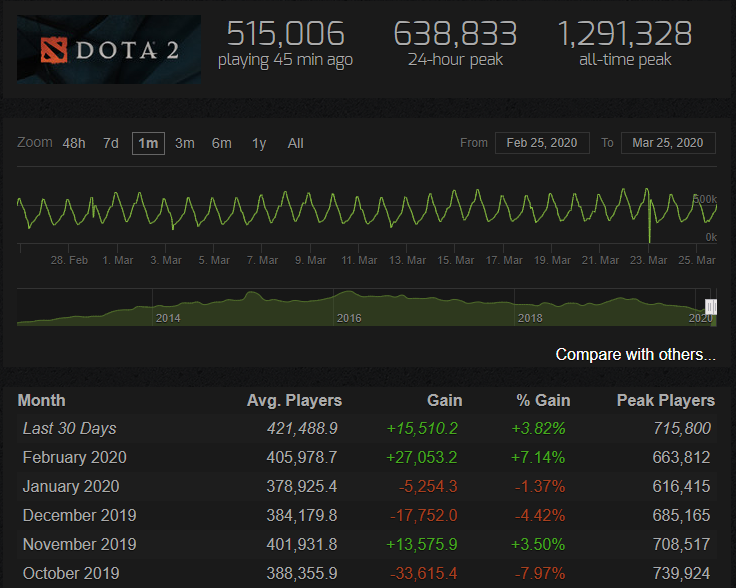Screen dimensions: 736x588
Task: Click the 739,924 peak players value
Action: [682, 573]
